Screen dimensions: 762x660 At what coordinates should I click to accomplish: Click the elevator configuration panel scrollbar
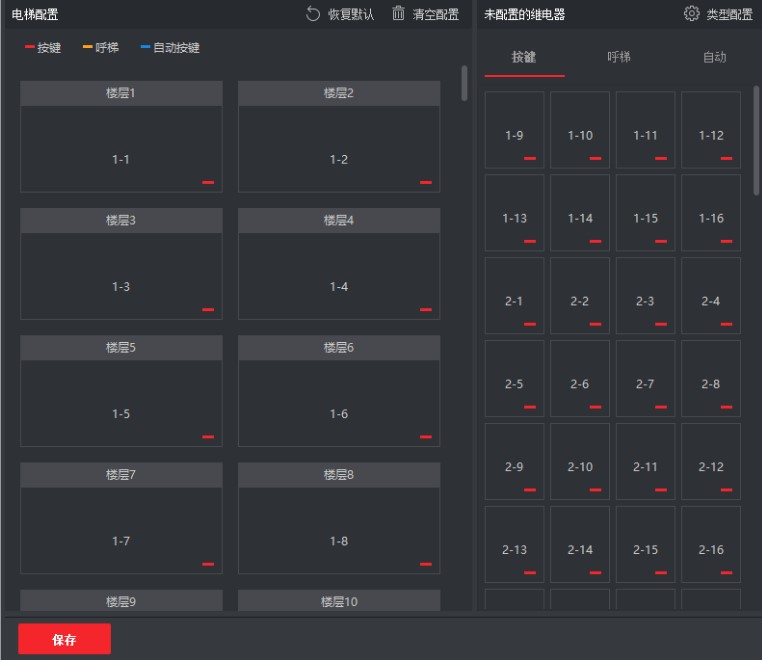(x=464, y=84)
